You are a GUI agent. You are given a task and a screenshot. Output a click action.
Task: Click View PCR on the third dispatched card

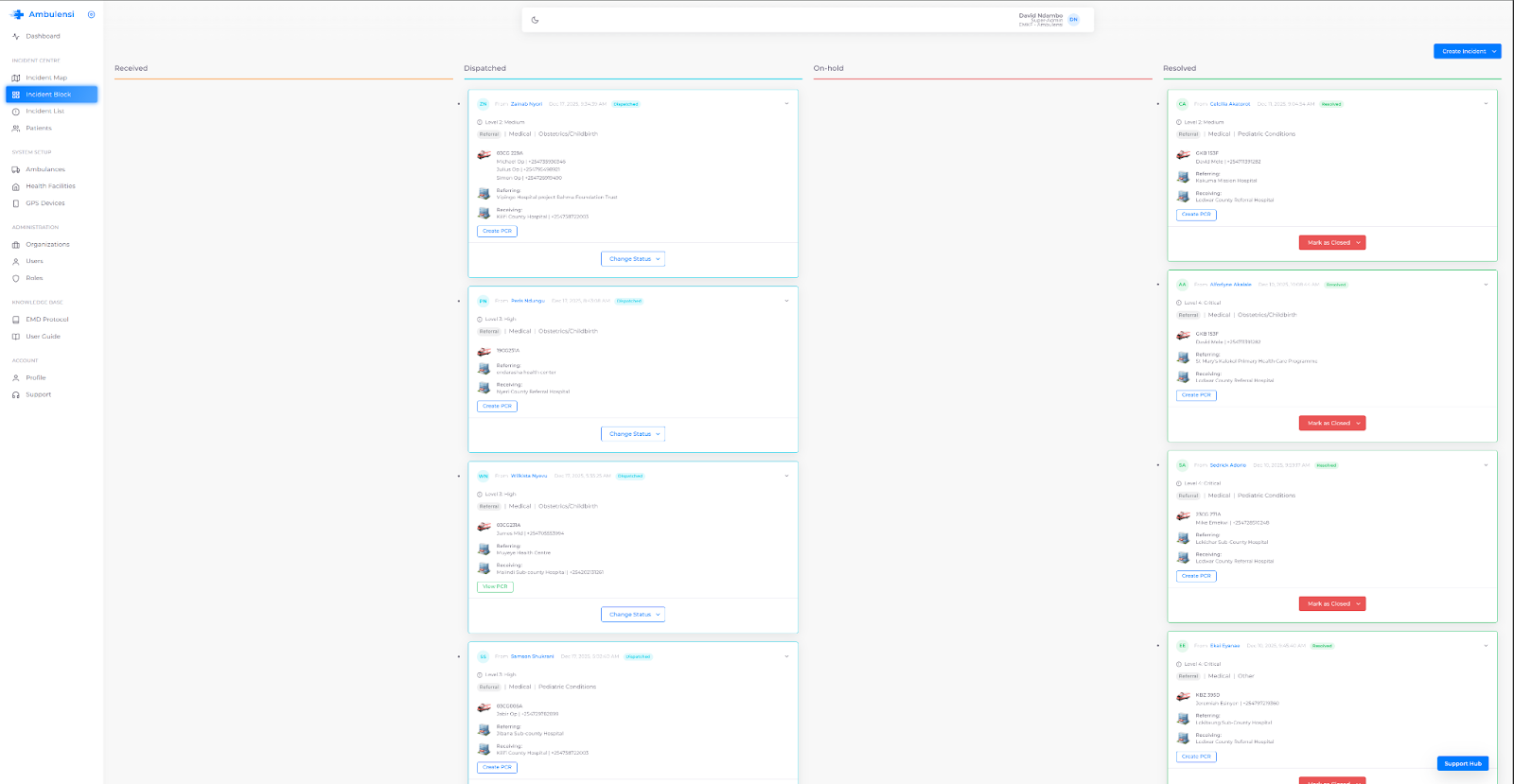pyautogui.click(x=495, y=587)
